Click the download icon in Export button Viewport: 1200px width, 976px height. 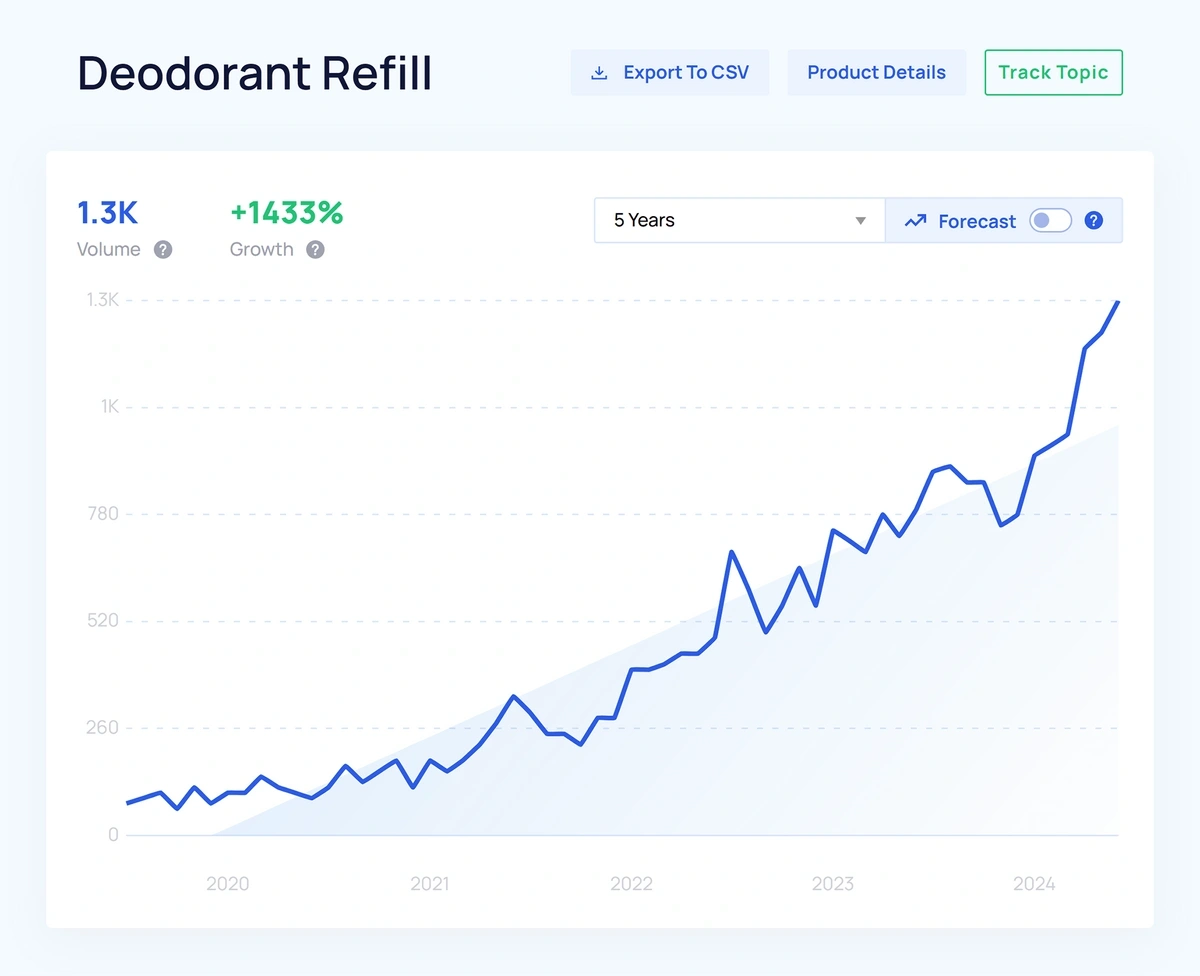click(x=599, y=73)
